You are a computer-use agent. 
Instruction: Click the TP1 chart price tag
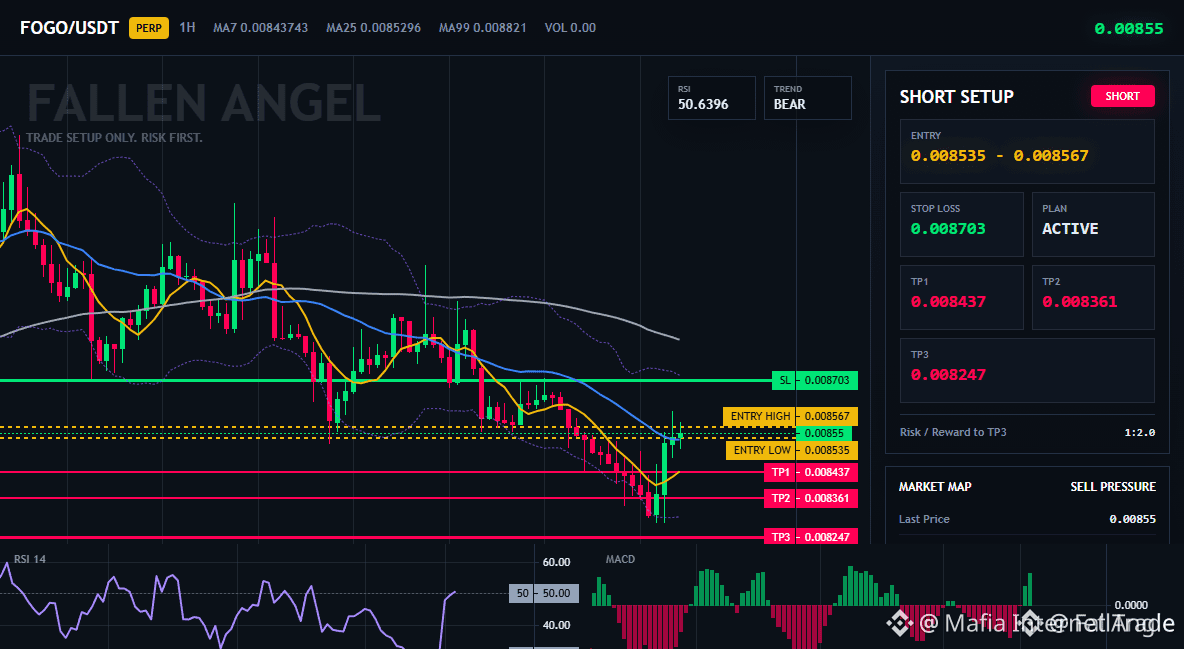[810, 472]
